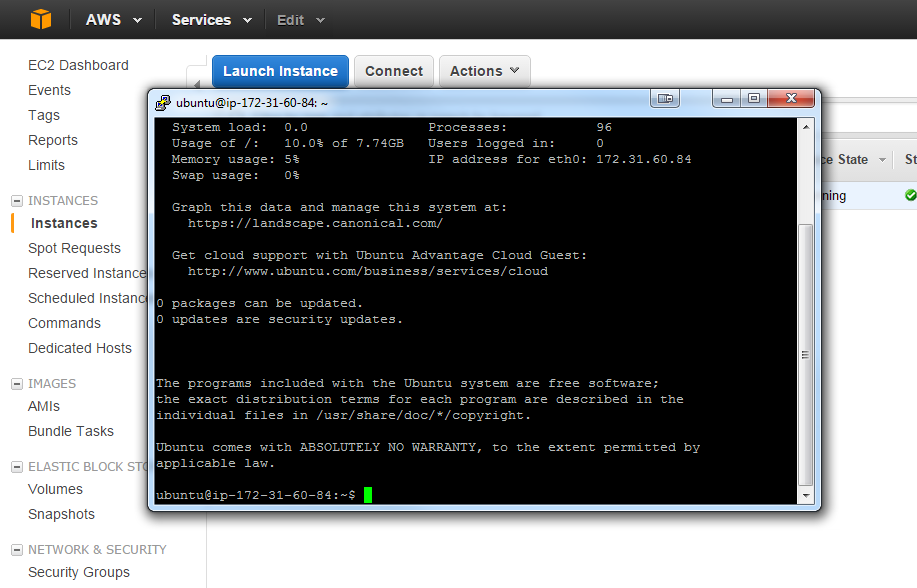This screenshot has height=588, width=917.
Task: Click the PuTTY title 'ubuntu@ip-172-31-60-84: ~'
Action: (252, 103)
